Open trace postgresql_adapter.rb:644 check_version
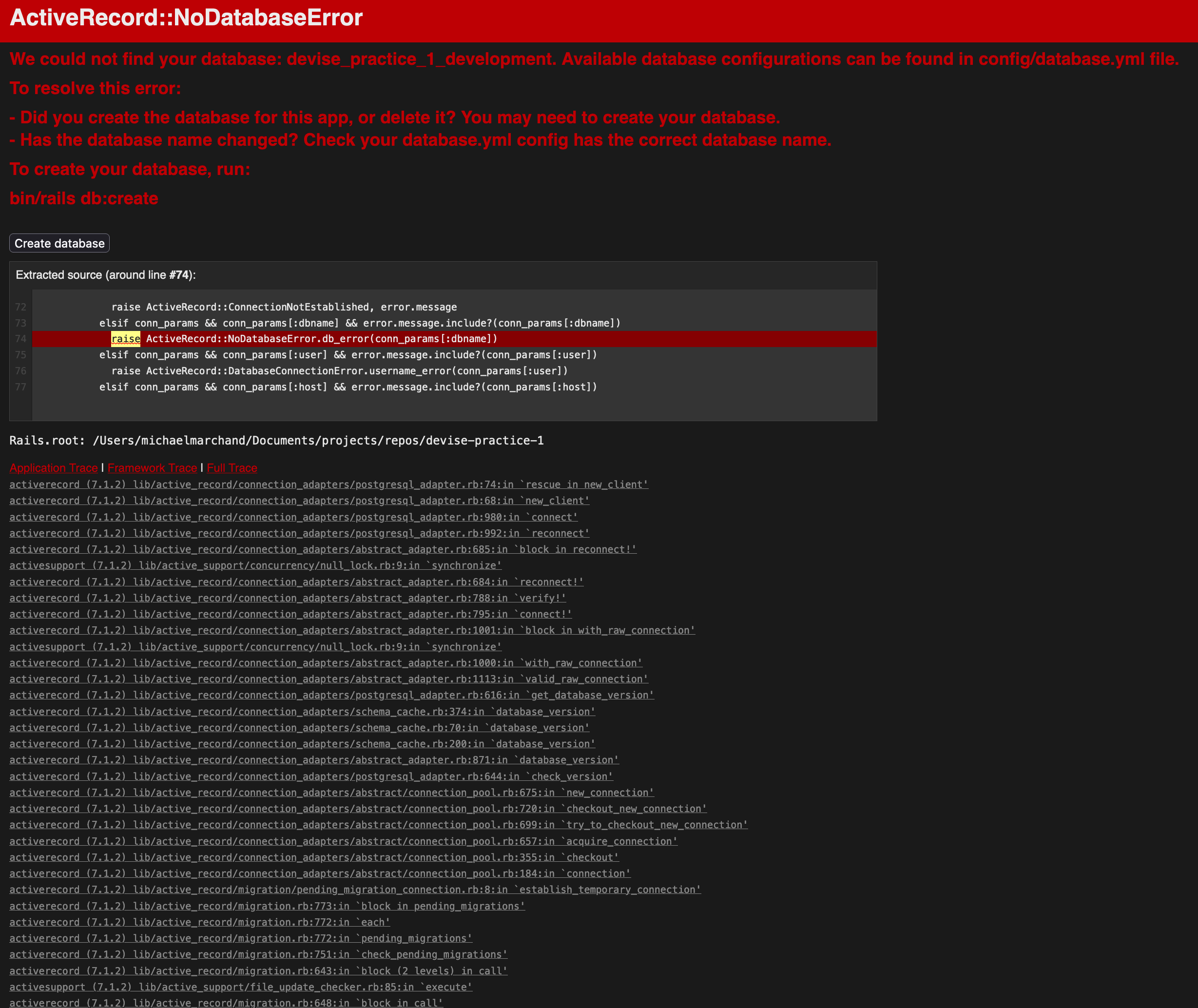Screen dimensions: 1198x1008 tap(311, 776)
